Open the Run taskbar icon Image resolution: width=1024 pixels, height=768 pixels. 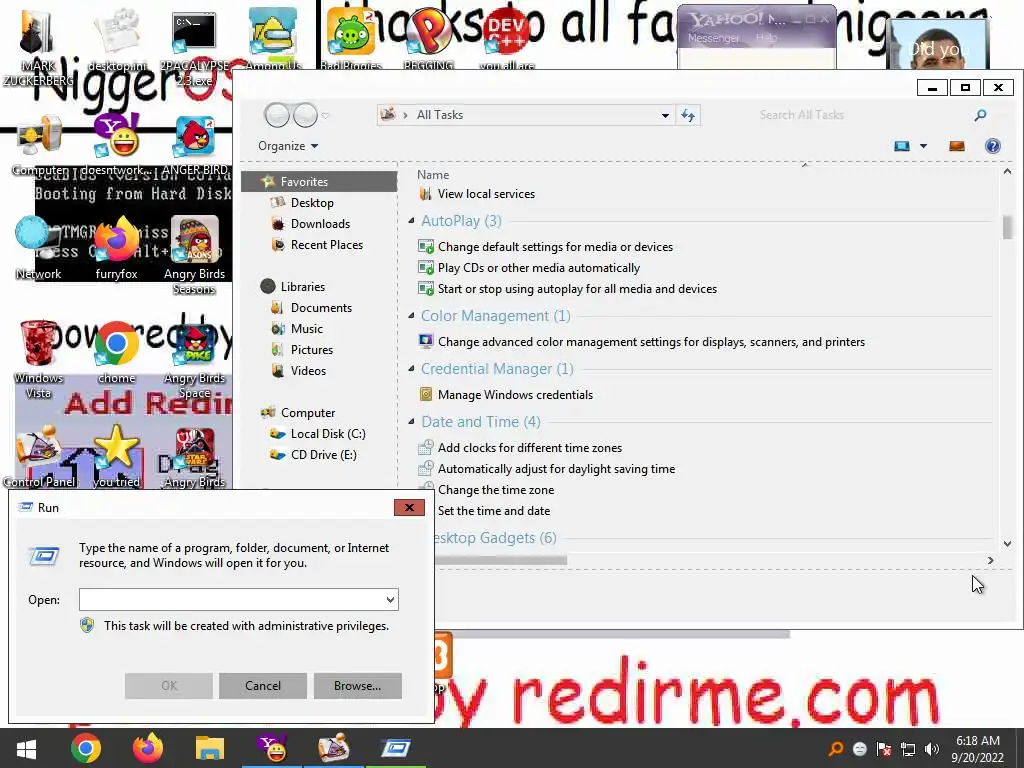[x=396, y=748]
